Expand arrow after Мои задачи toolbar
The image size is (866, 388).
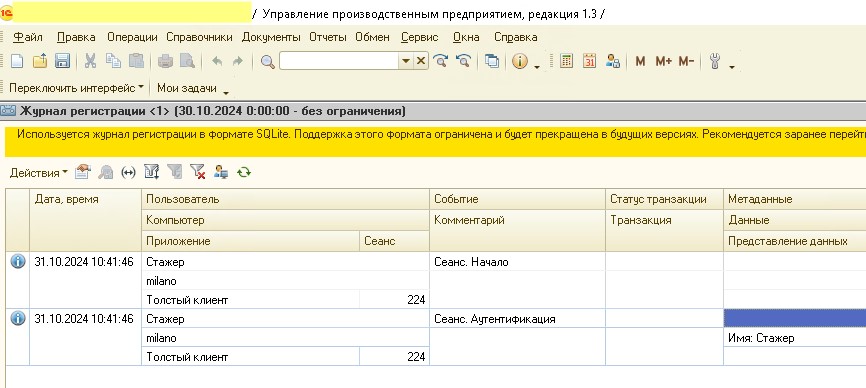pos(225,92)
